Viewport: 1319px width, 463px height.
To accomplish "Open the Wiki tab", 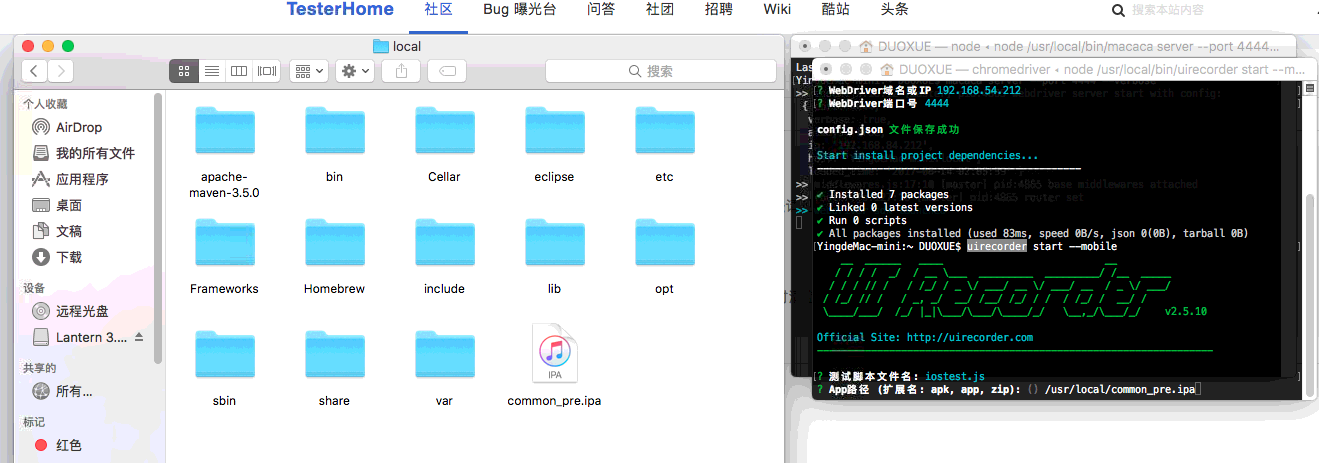I will click(777, 9).
